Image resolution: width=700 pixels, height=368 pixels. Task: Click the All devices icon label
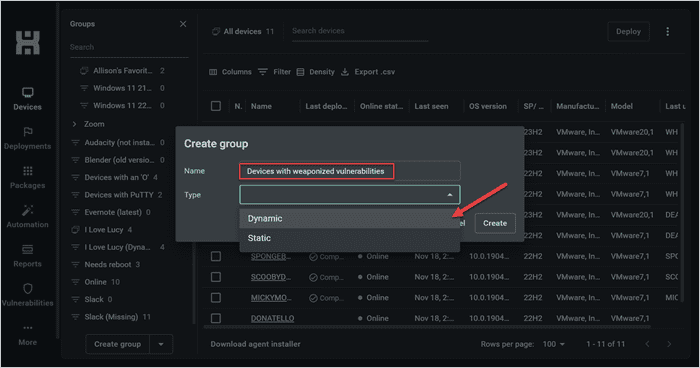tap(242, 31)
